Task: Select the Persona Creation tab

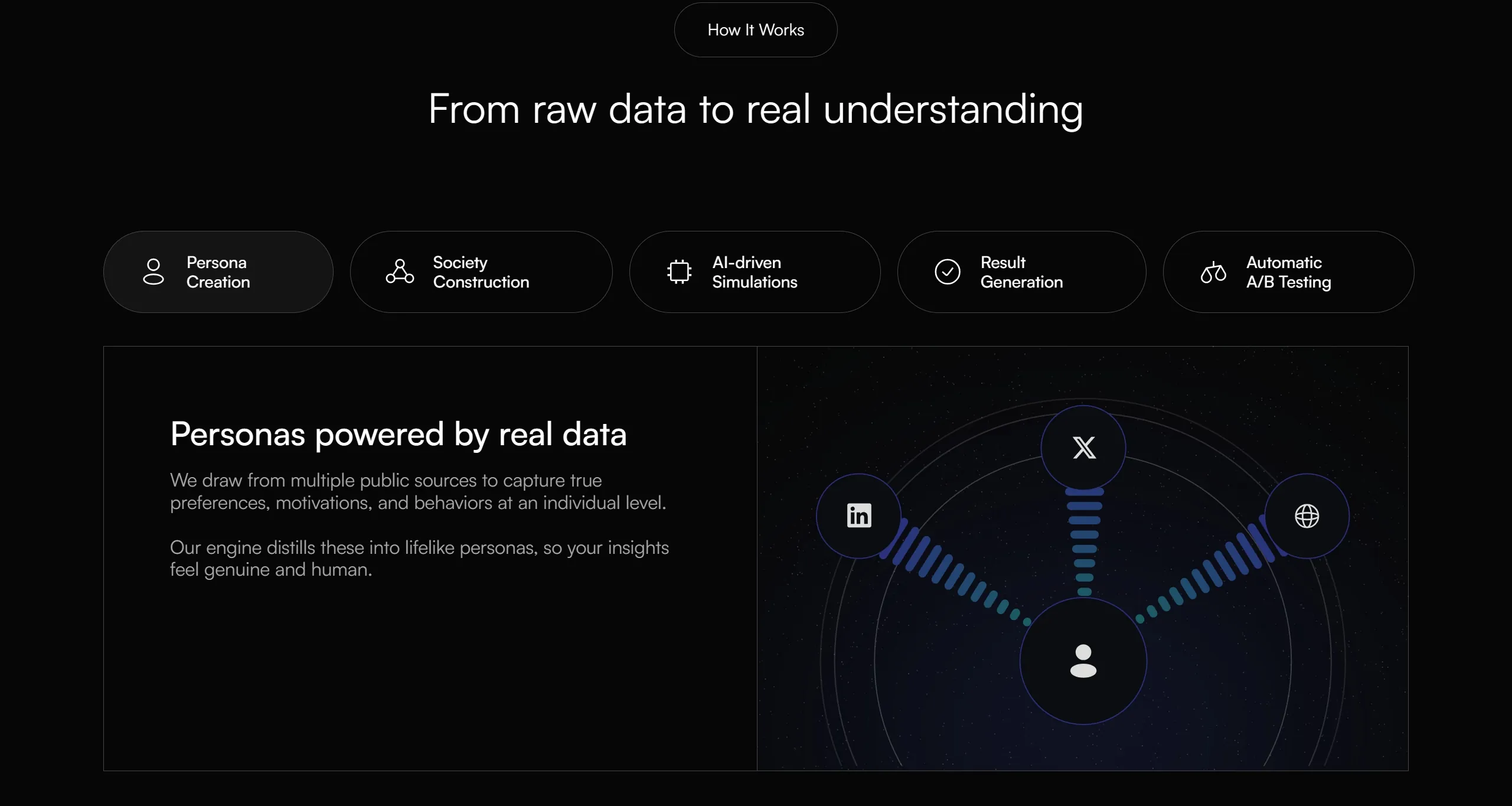Action: 218,272
